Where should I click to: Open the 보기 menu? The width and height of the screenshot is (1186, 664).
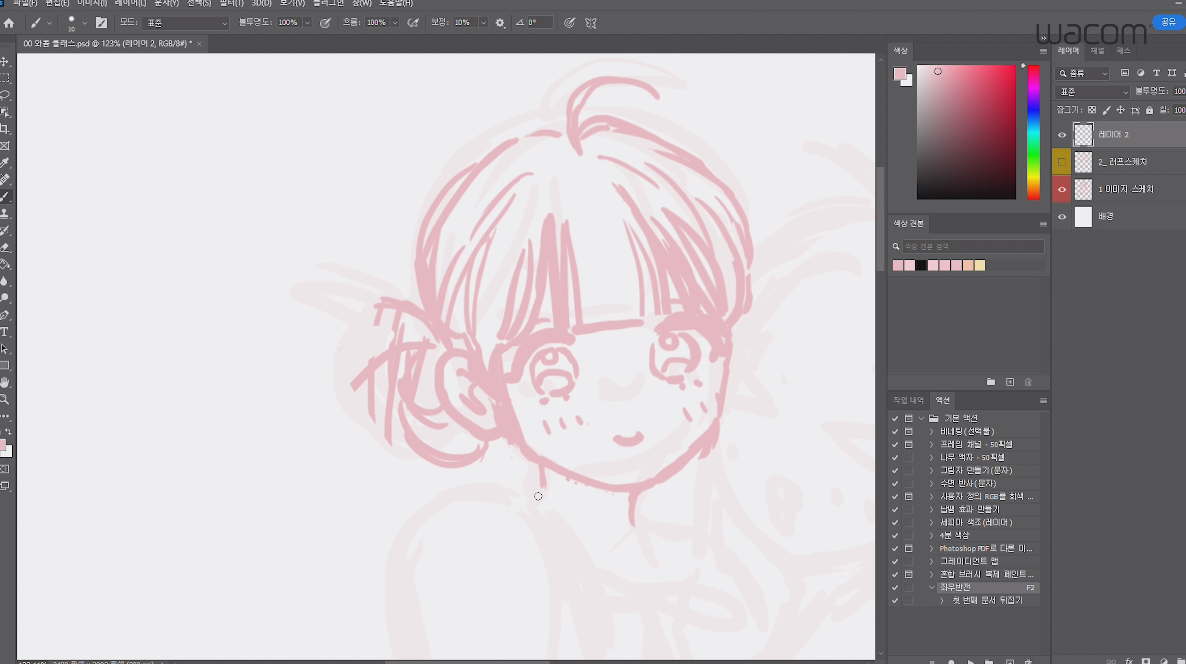click(x=292, y=4)
